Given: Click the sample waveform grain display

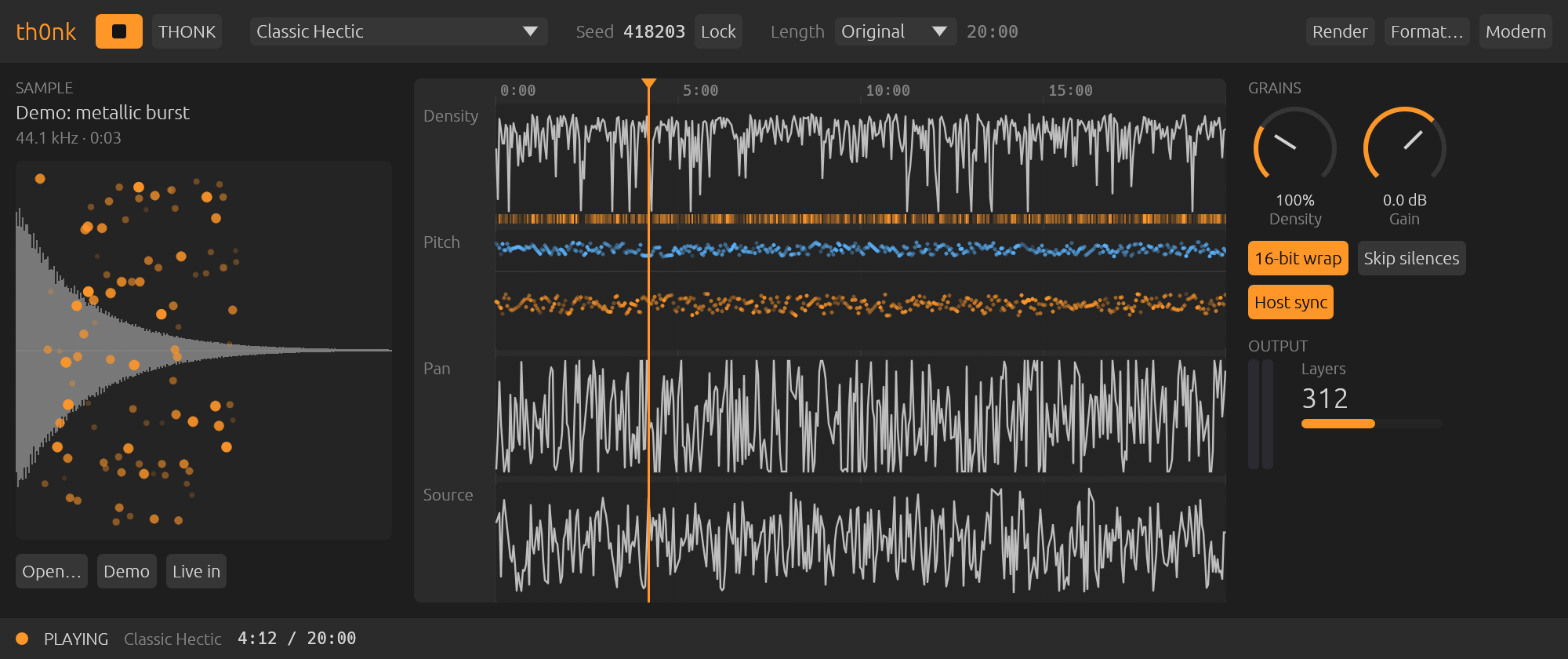Looking at the screenshot, I should [204, 351].
